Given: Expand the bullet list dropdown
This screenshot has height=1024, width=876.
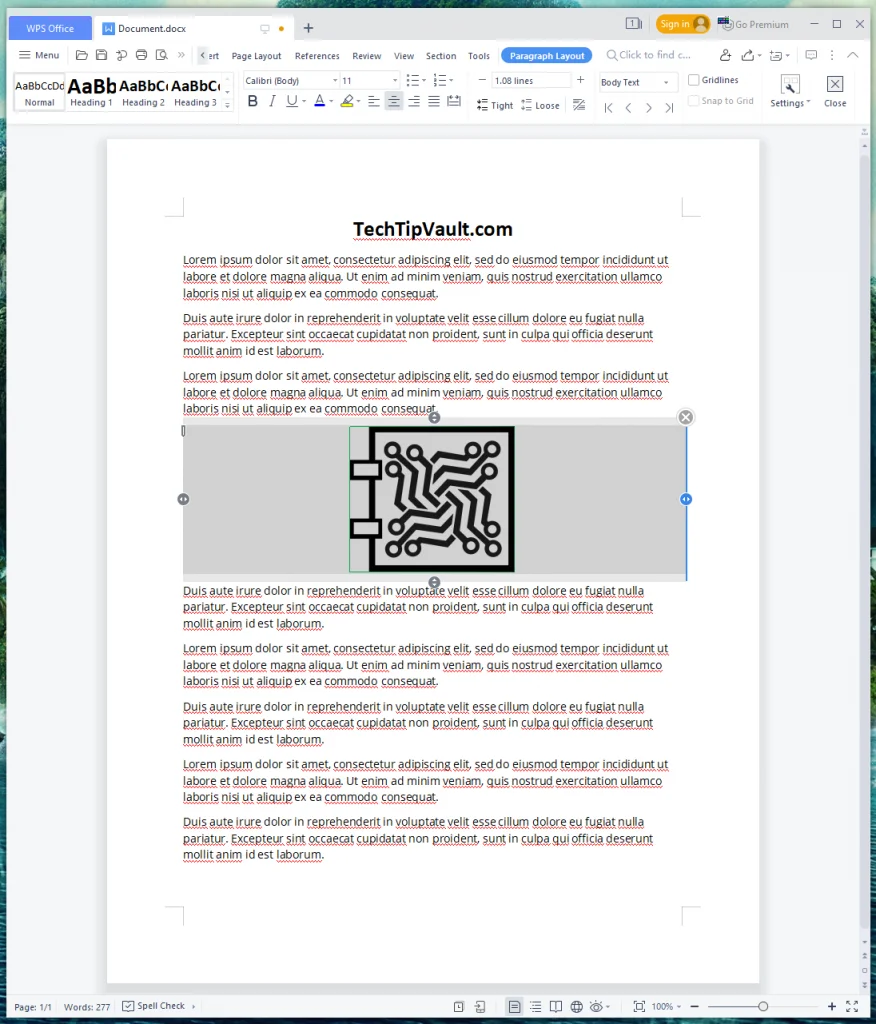Looking at the screenshot, I should 424,80.
